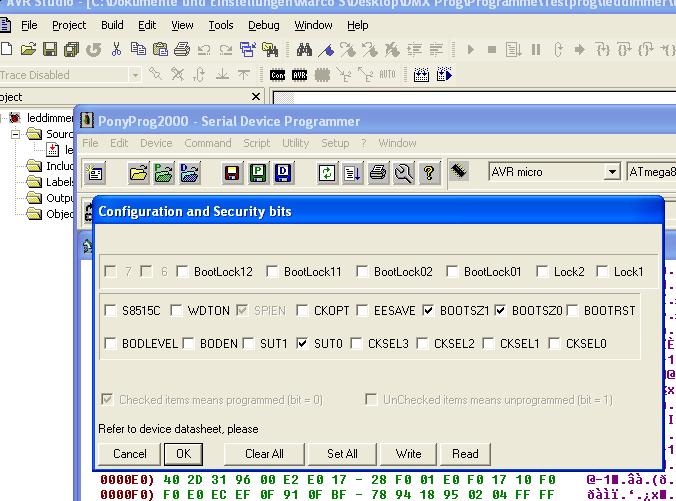Select the leddimmer project root item
Screen dimensions: 676x501
click(x=42, y=118)
